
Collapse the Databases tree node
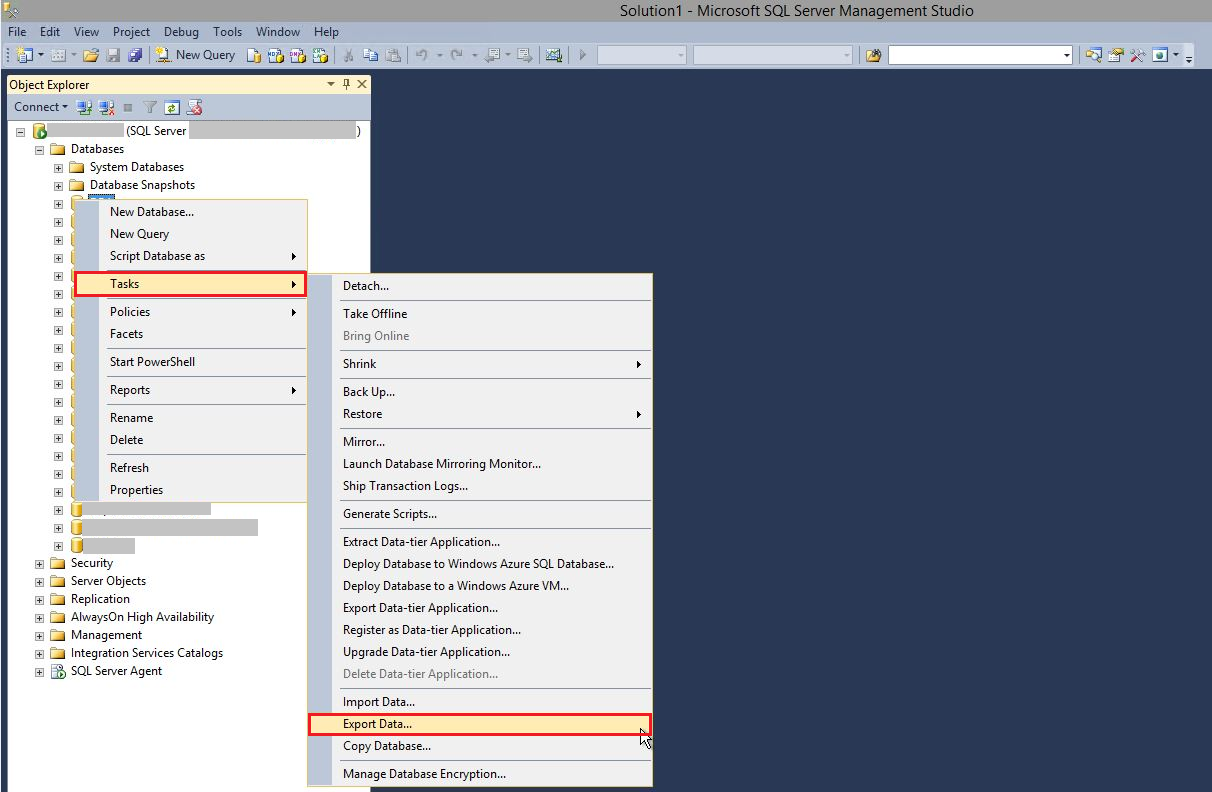click(40, 149)
